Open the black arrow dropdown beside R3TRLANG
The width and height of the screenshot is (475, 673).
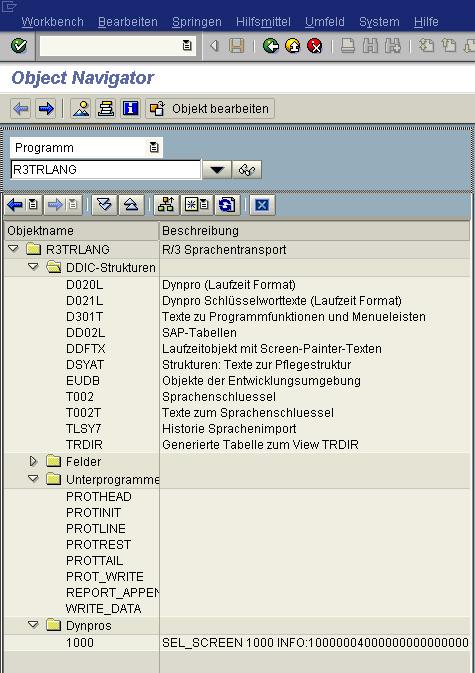pos(217,170)
